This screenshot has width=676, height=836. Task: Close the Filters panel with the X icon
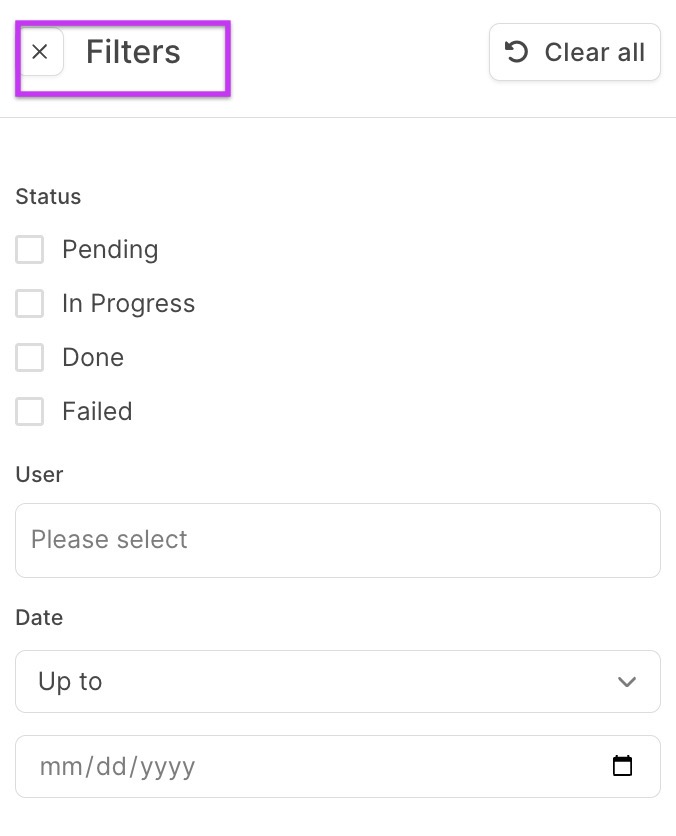40,52
